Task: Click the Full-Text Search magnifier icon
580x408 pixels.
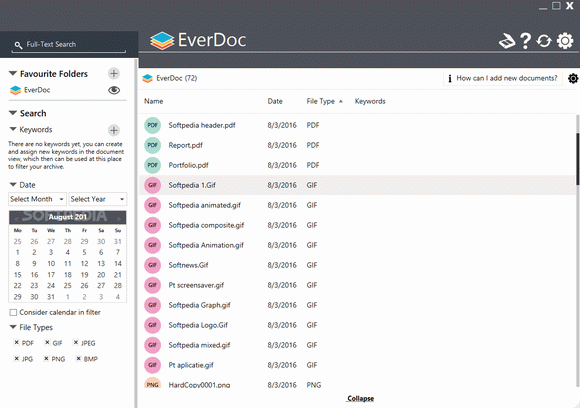Action: pos(18,45)
